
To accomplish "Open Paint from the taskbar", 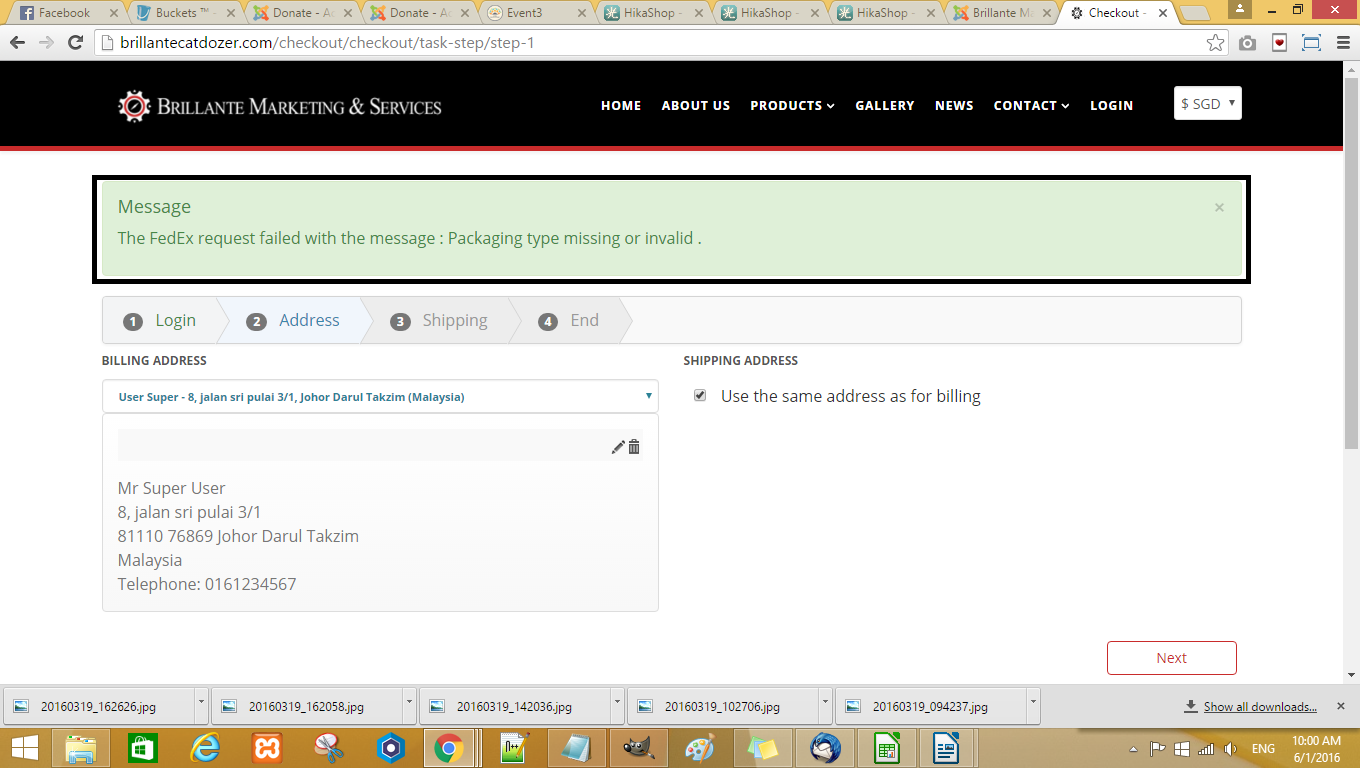I will [700, 748].
